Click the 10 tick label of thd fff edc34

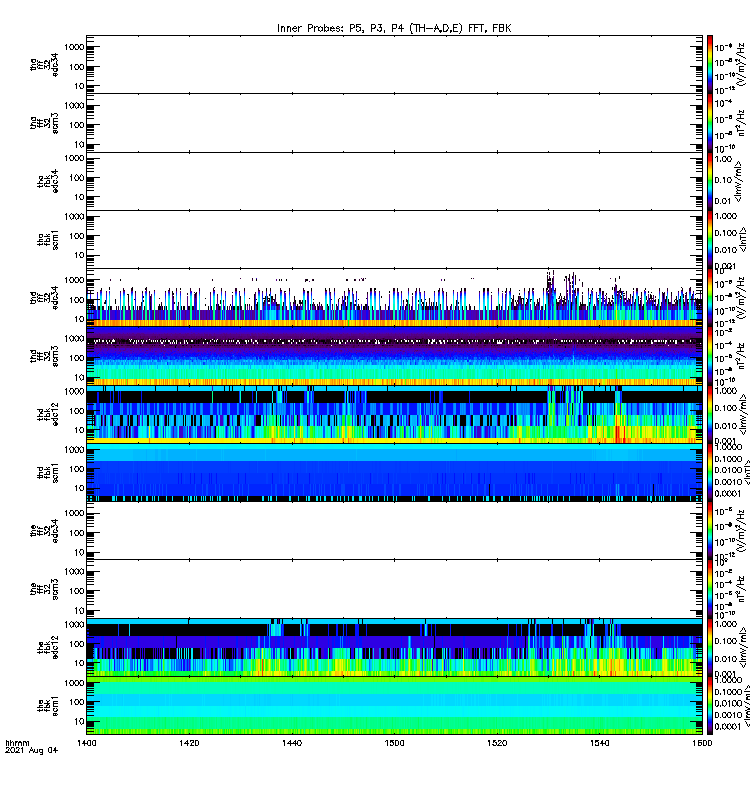tap(79, 319)
